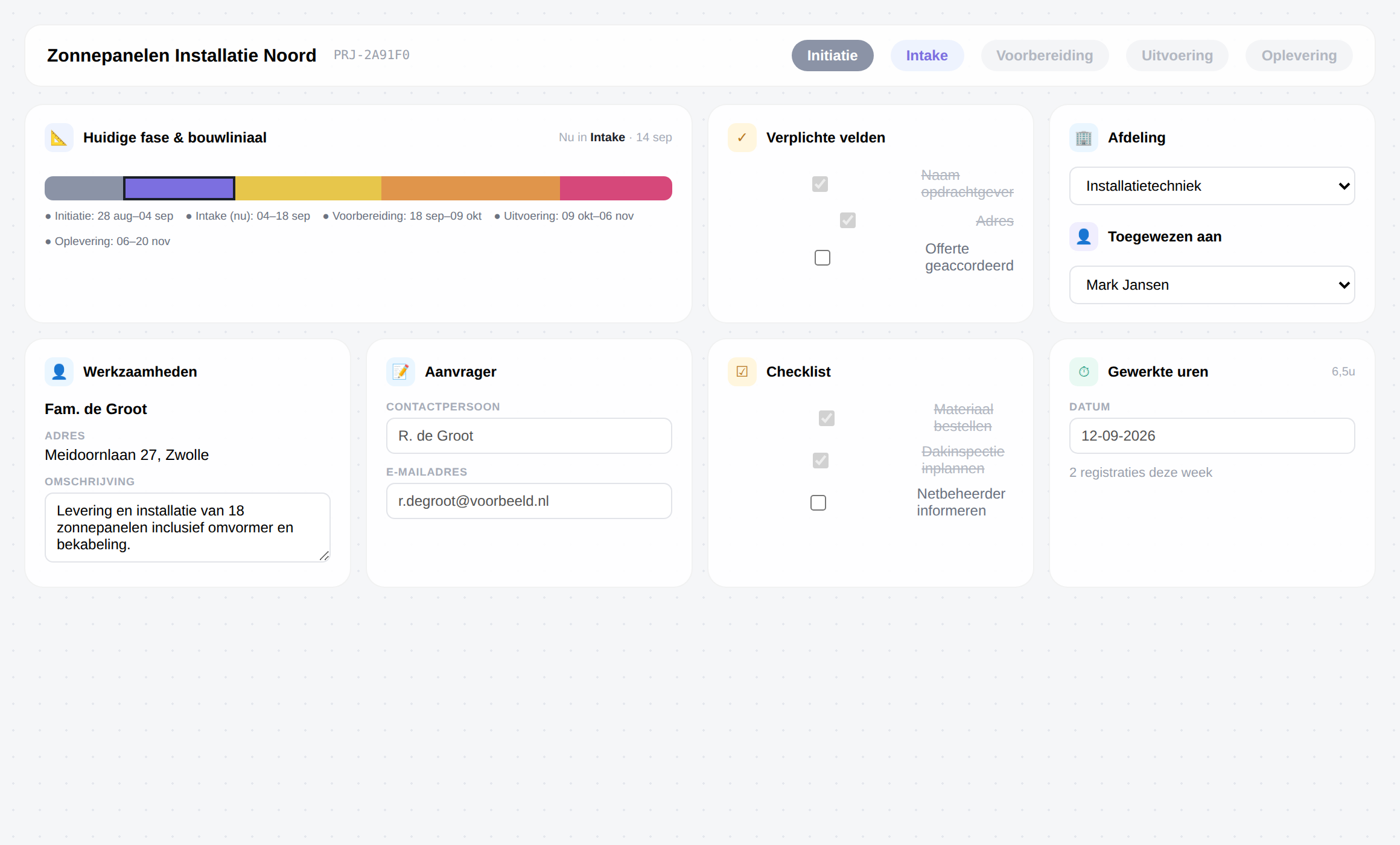Click the yellow Voorbereiding timeline segment
1400x845 pixels.
308,188
